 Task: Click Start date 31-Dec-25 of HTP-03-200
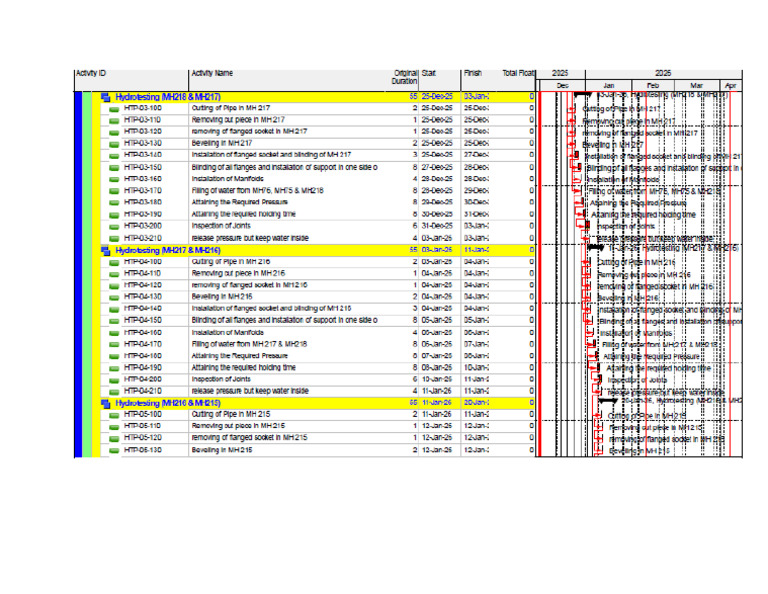(x=437, y=226)
